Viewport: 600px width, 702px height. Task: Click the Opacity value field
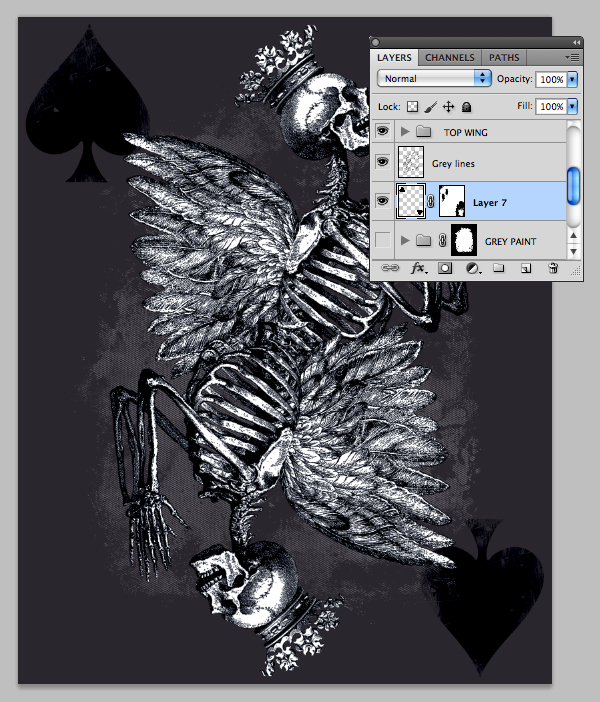tap(551, 79)
